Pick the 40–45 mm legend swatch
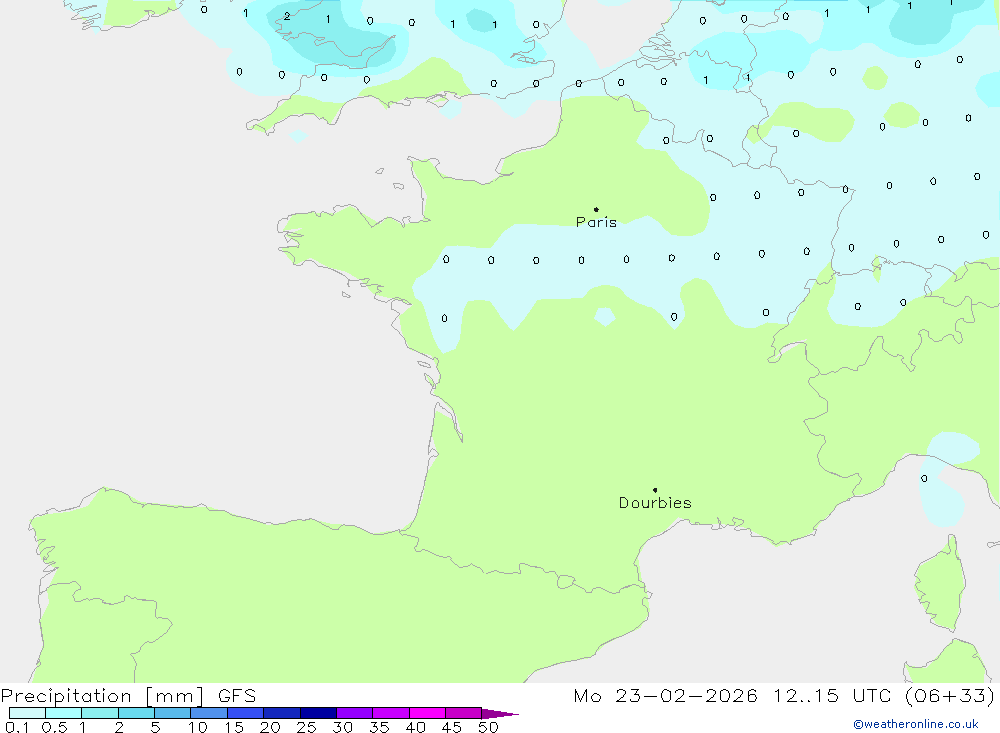 (427, 713)
